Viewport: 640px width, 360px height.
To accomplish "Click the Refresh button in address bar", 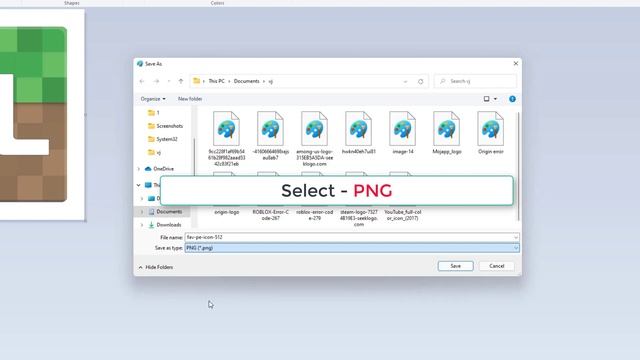I will [x=420, y=82].
